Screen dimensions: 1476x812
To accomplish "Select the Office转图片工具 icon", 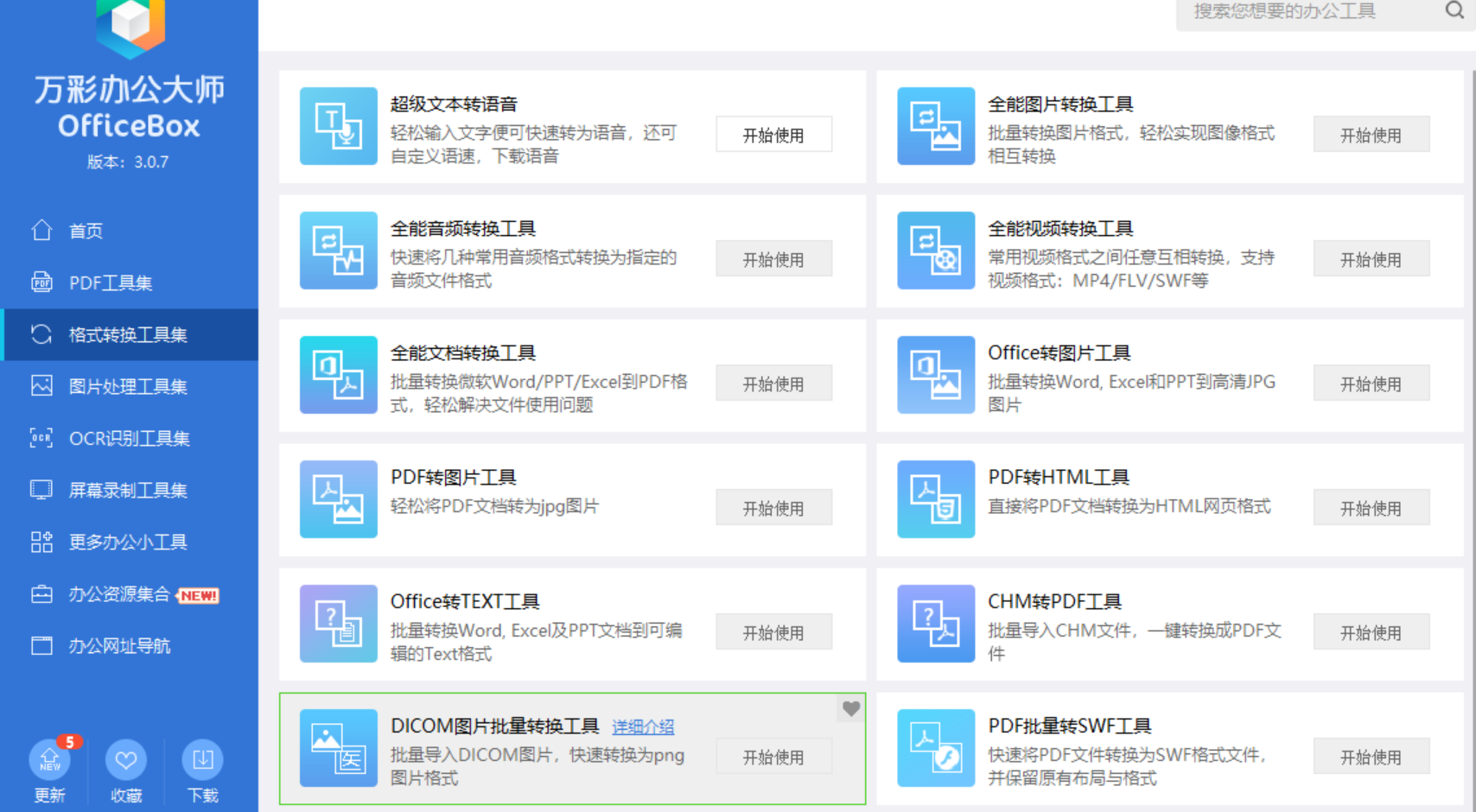I will [x=936, y=375].
